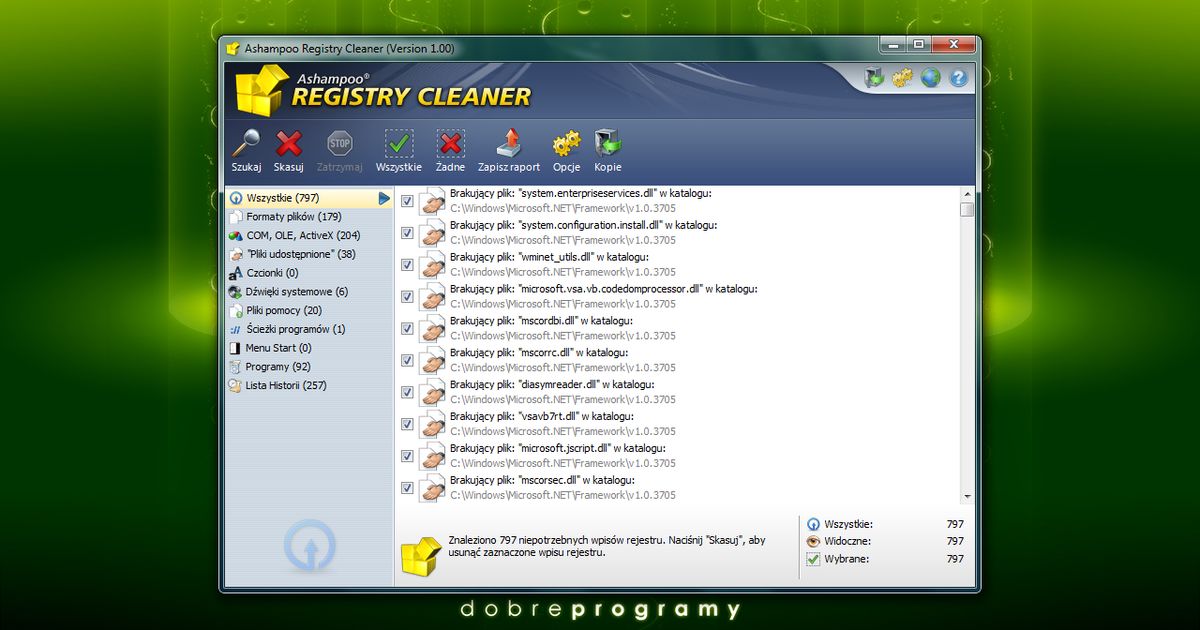Uncheck the system.enterpriseservices.dll entry checkbox

coord(407,201)
